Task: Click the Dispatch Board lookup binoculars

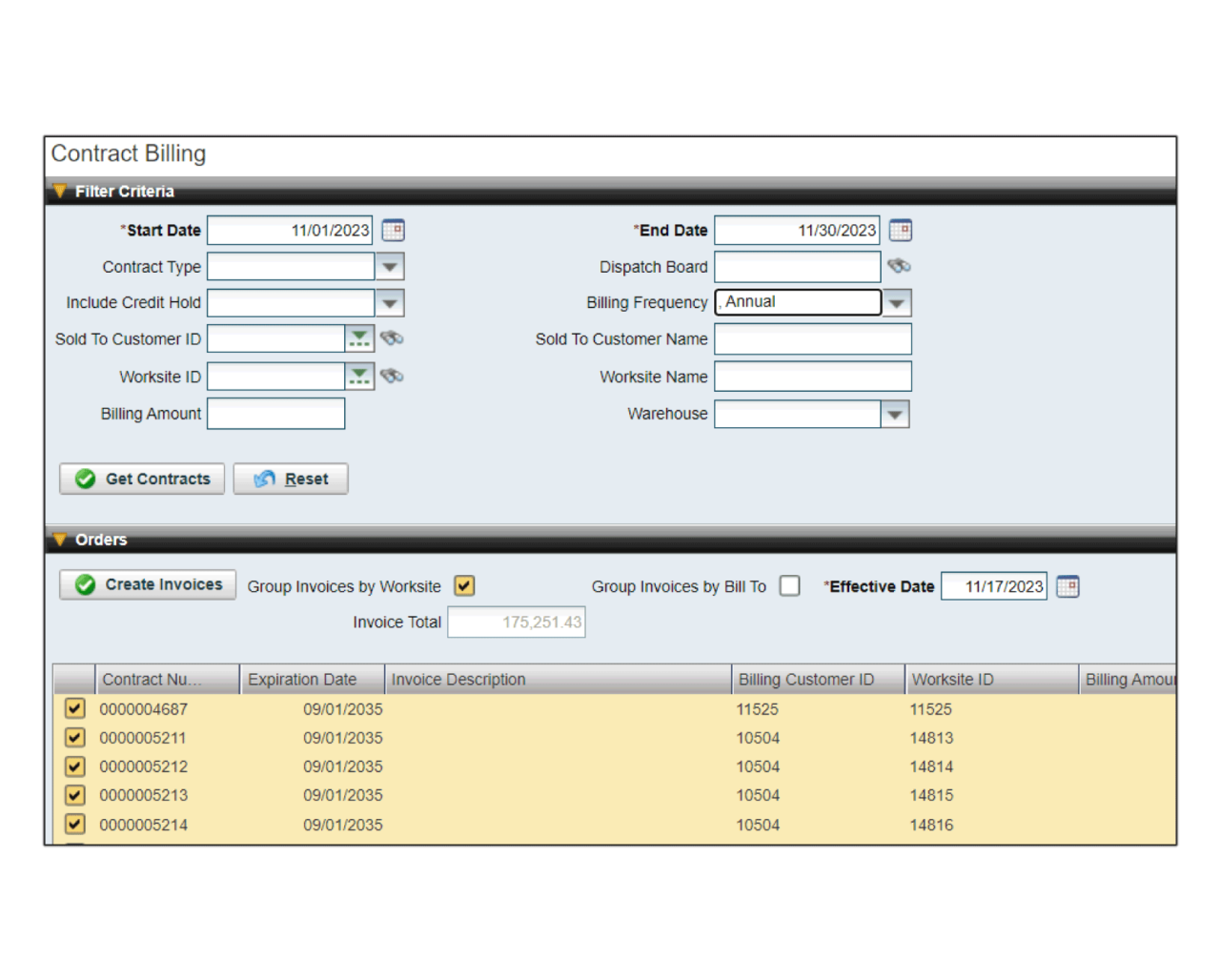Action: (899, 266)
